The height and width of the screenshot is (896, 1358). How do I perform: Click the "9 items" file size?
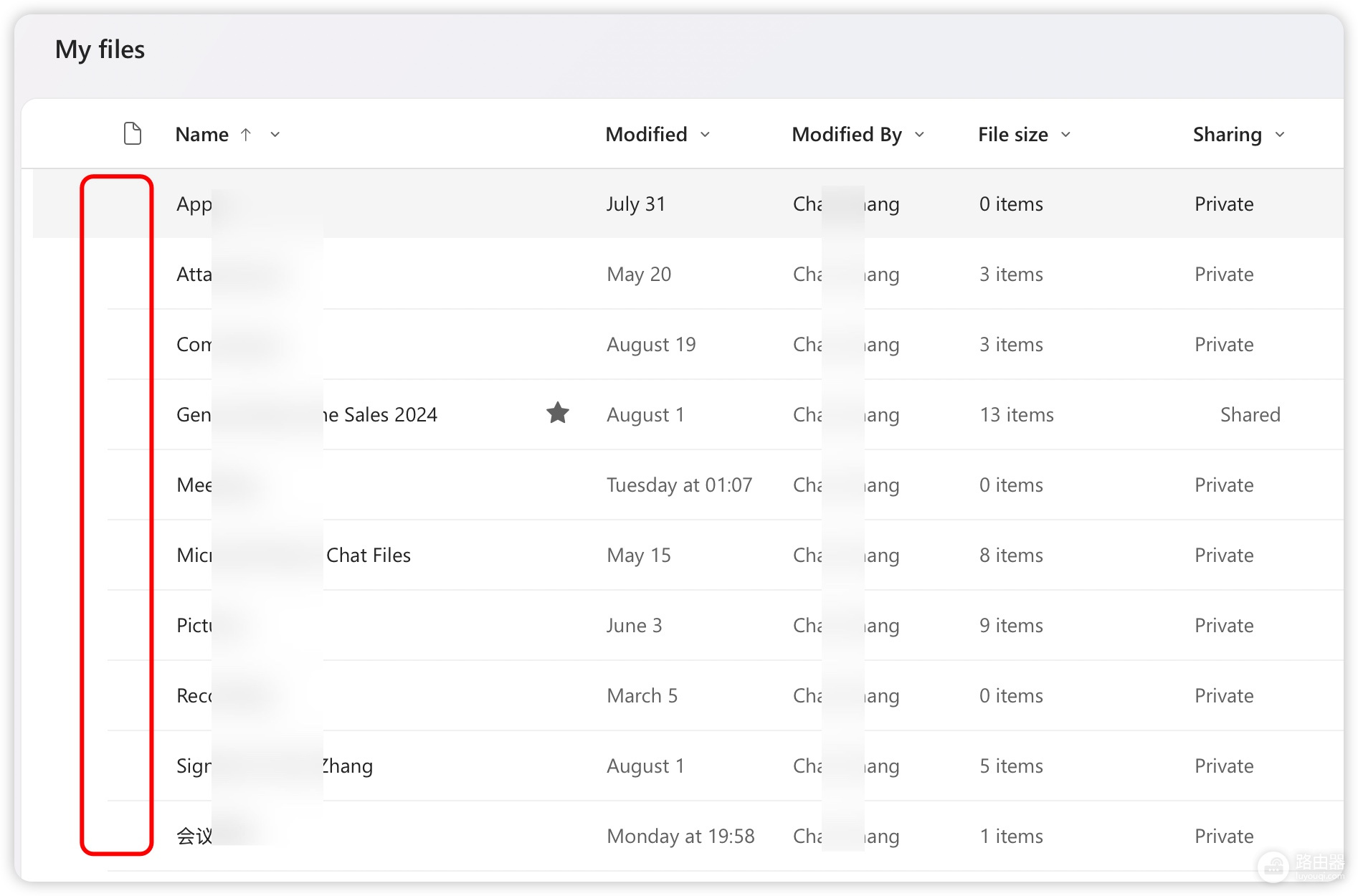tap(1011, 626)
